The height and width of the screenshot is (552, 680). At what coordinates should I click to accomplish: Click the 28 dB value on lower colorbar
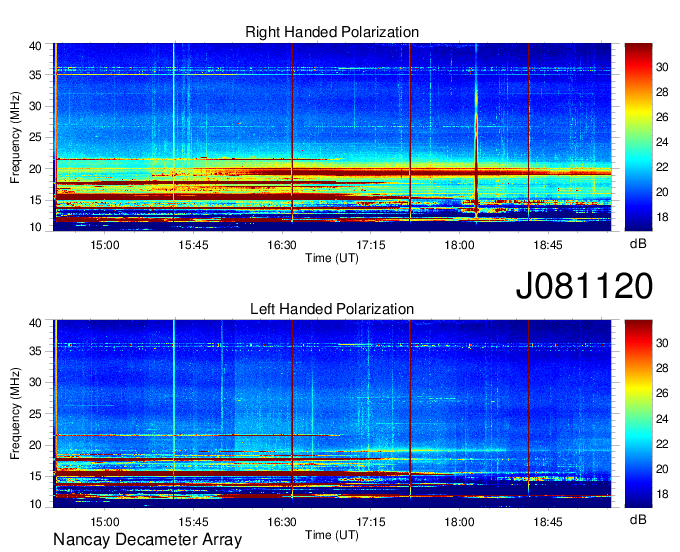click(x=662, y=369)
